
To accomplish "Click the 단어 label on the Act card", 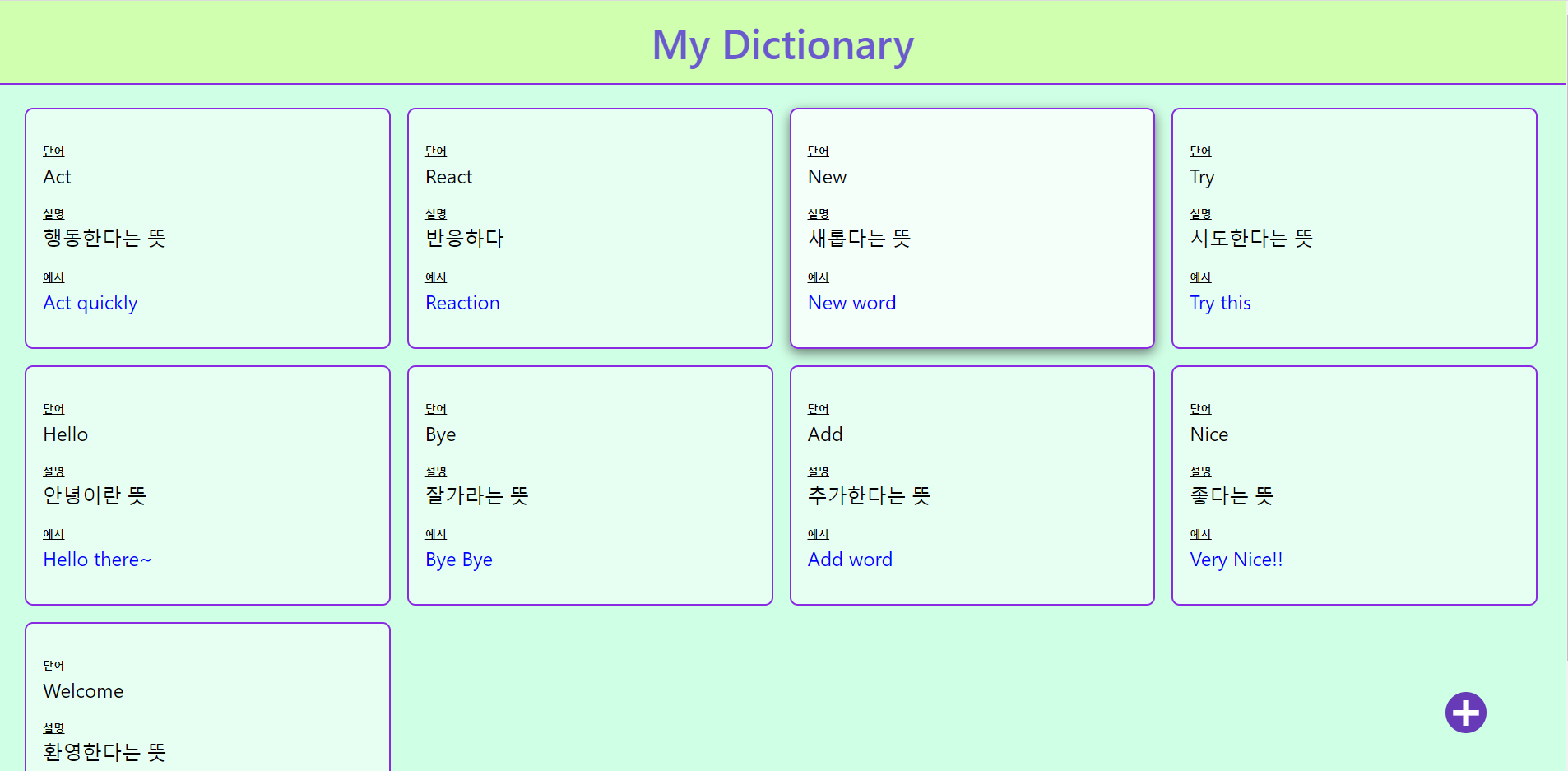I will 53,151.
